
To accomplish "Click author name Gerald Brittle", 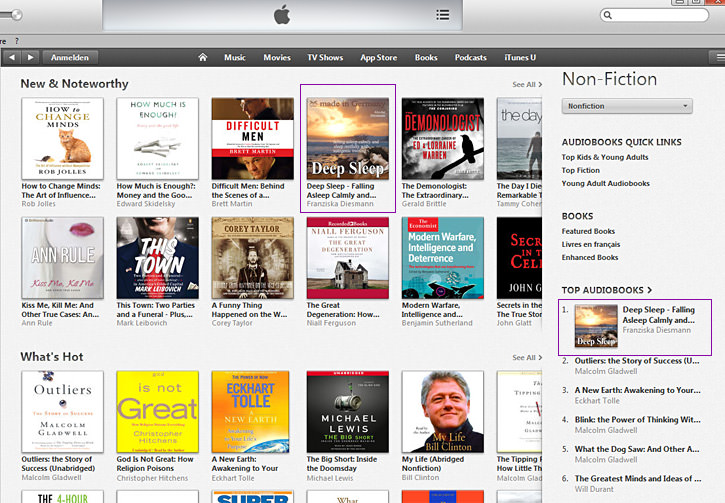I will tap(424, 204).
